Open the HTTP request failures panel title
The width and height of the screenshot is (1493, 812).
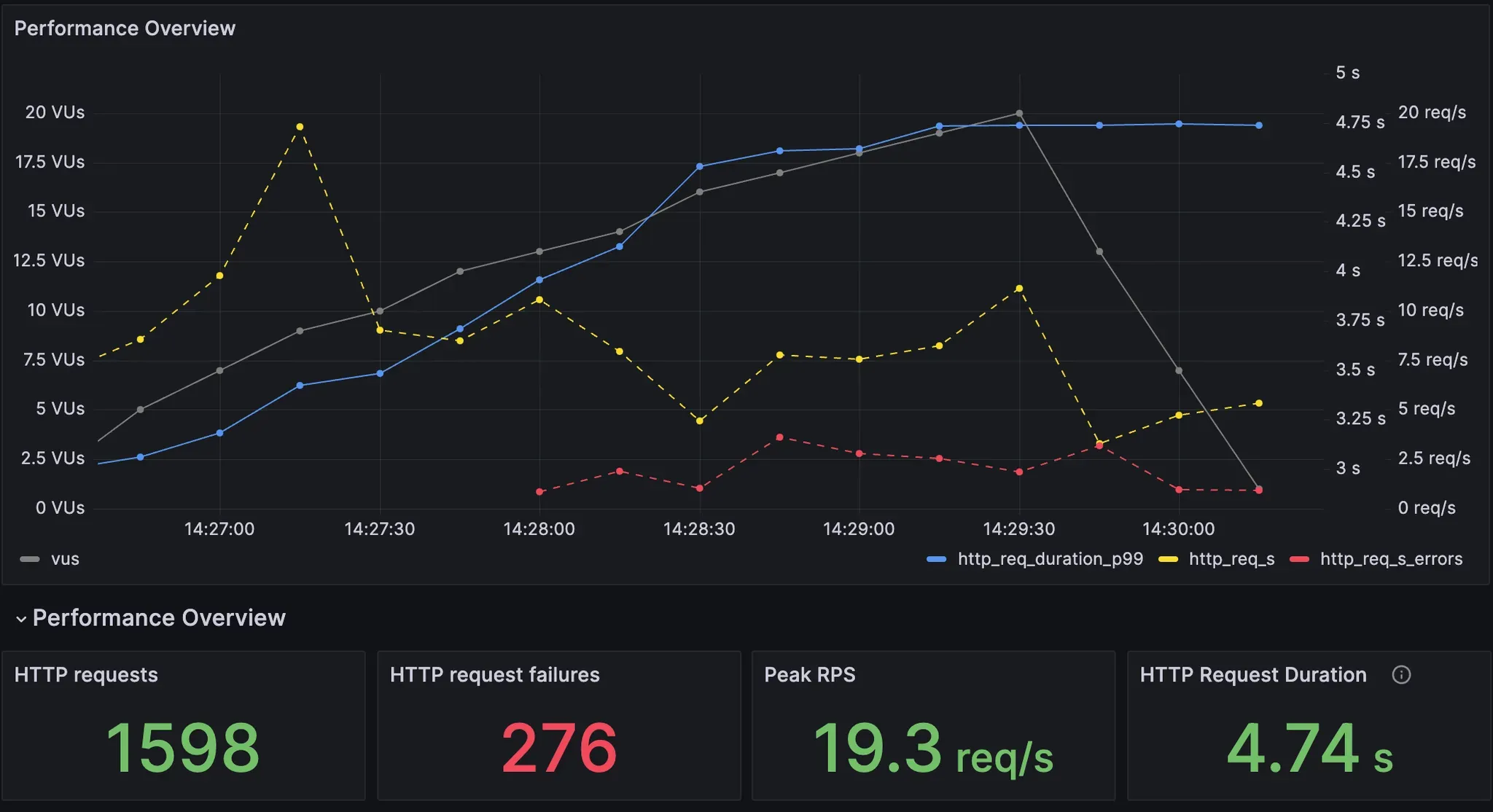[x=494, y=675]
